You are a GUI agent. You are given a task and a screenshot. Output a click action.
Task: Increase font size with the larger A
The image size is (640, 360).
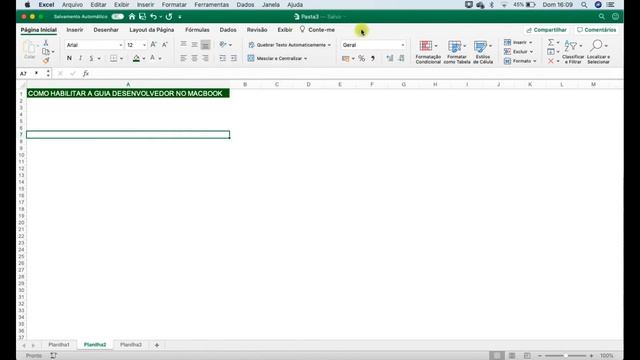pos(153,45)
